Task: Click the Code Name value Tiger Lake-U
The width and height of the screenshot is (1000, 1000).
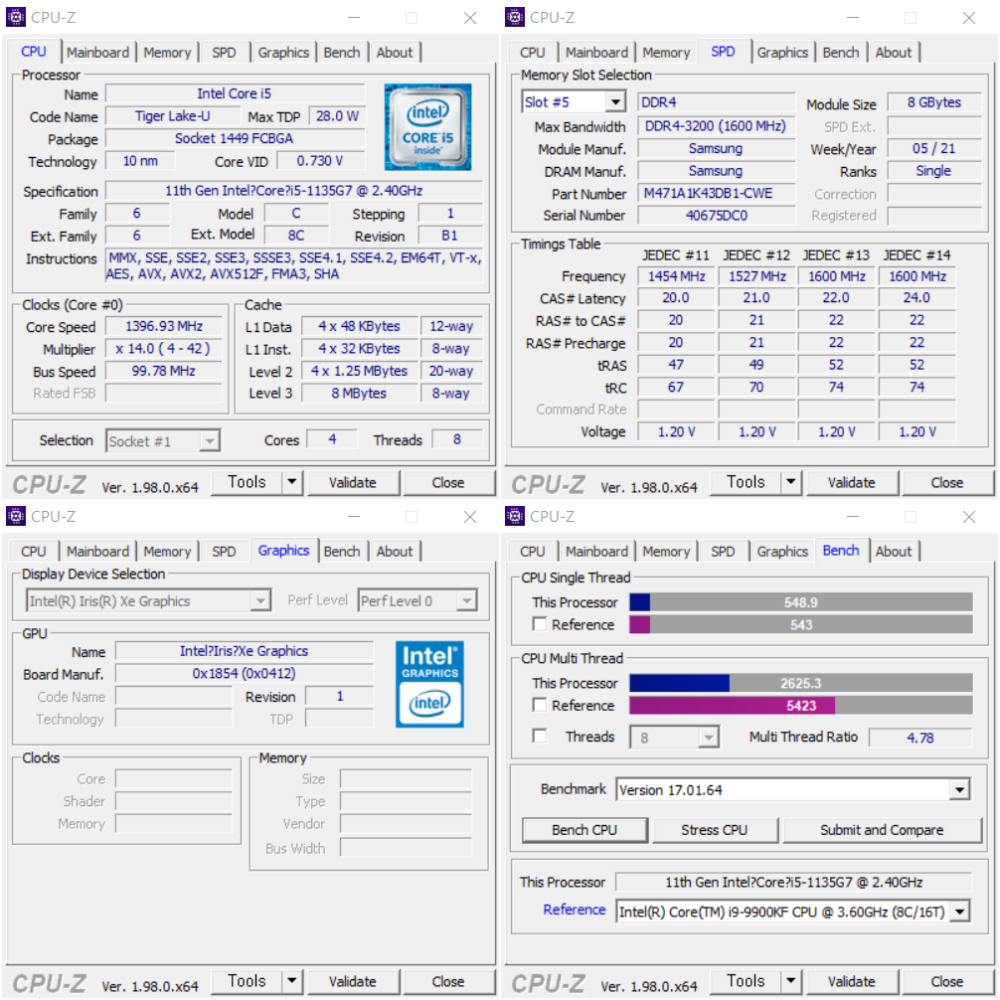Action: point(172,116)
